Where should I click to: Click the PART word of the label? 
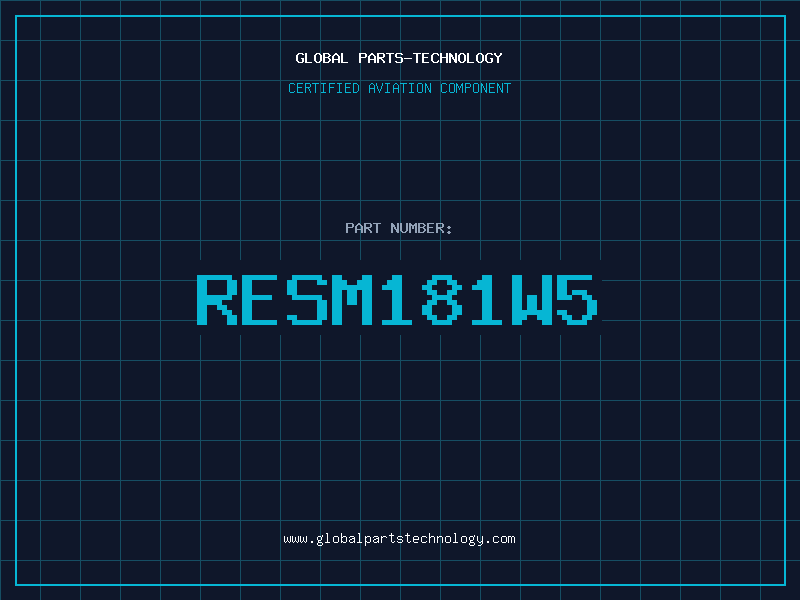[x=363, y=228]
